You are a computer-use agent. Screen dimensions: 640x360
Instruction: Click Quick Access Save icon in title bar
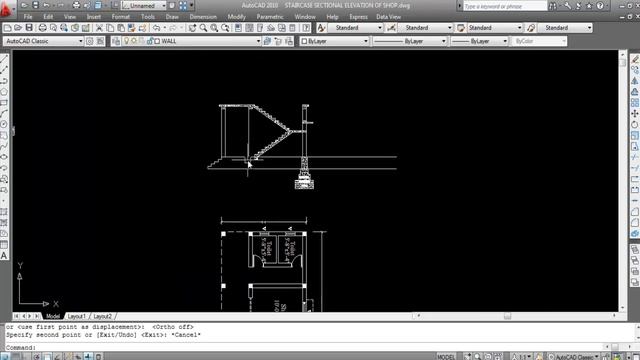[36, 5]
